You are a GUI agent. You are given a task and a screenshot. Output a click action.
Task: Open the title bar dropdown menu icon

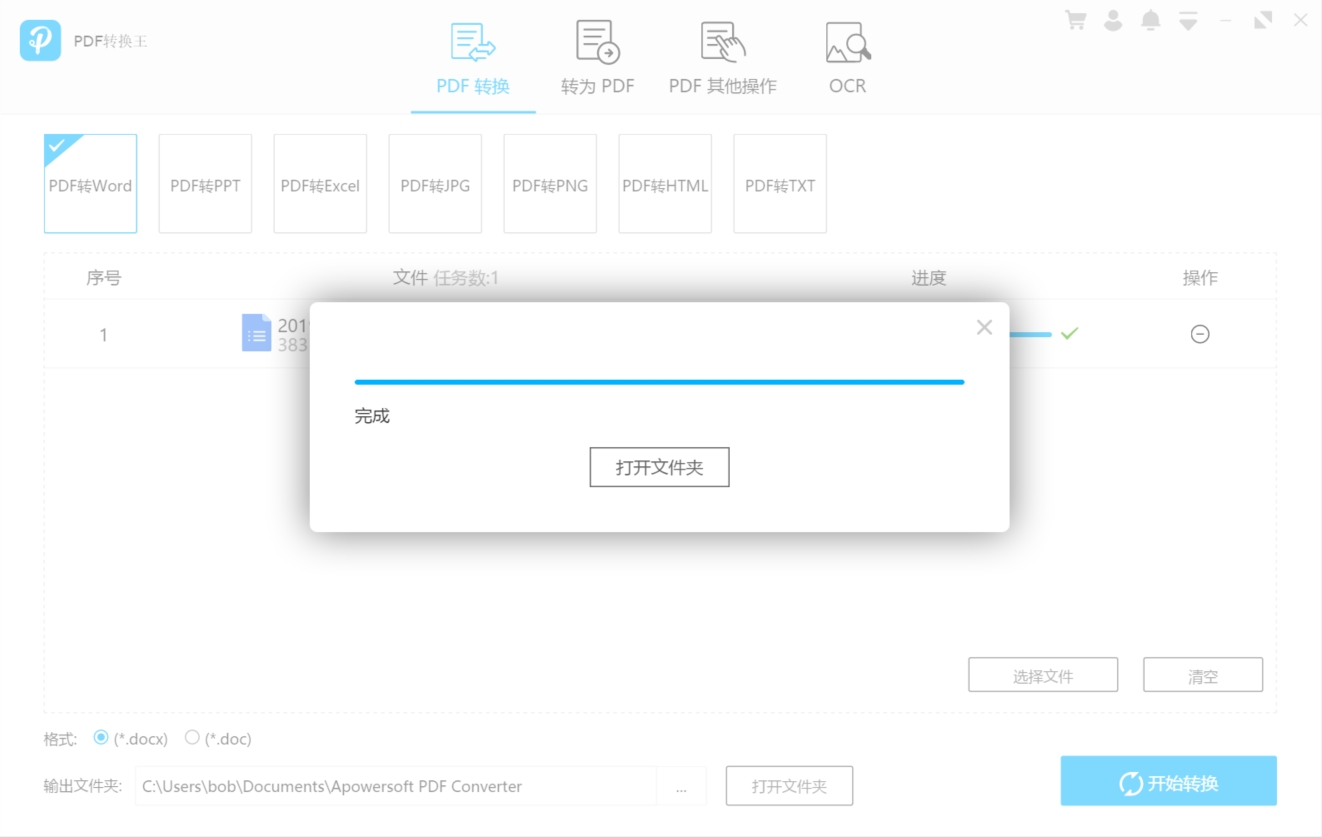coord(1188,20)
